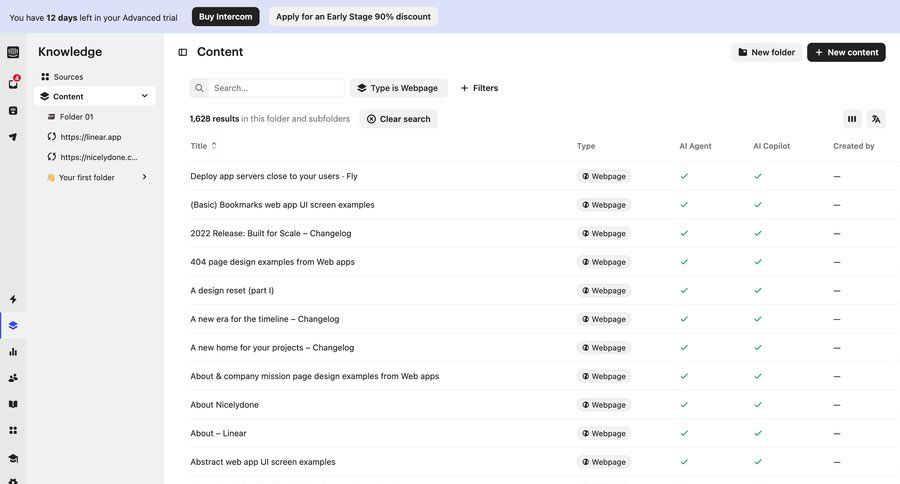Click AI Agent checkmark for Deploy app servers row

click(x=684, y=176)
